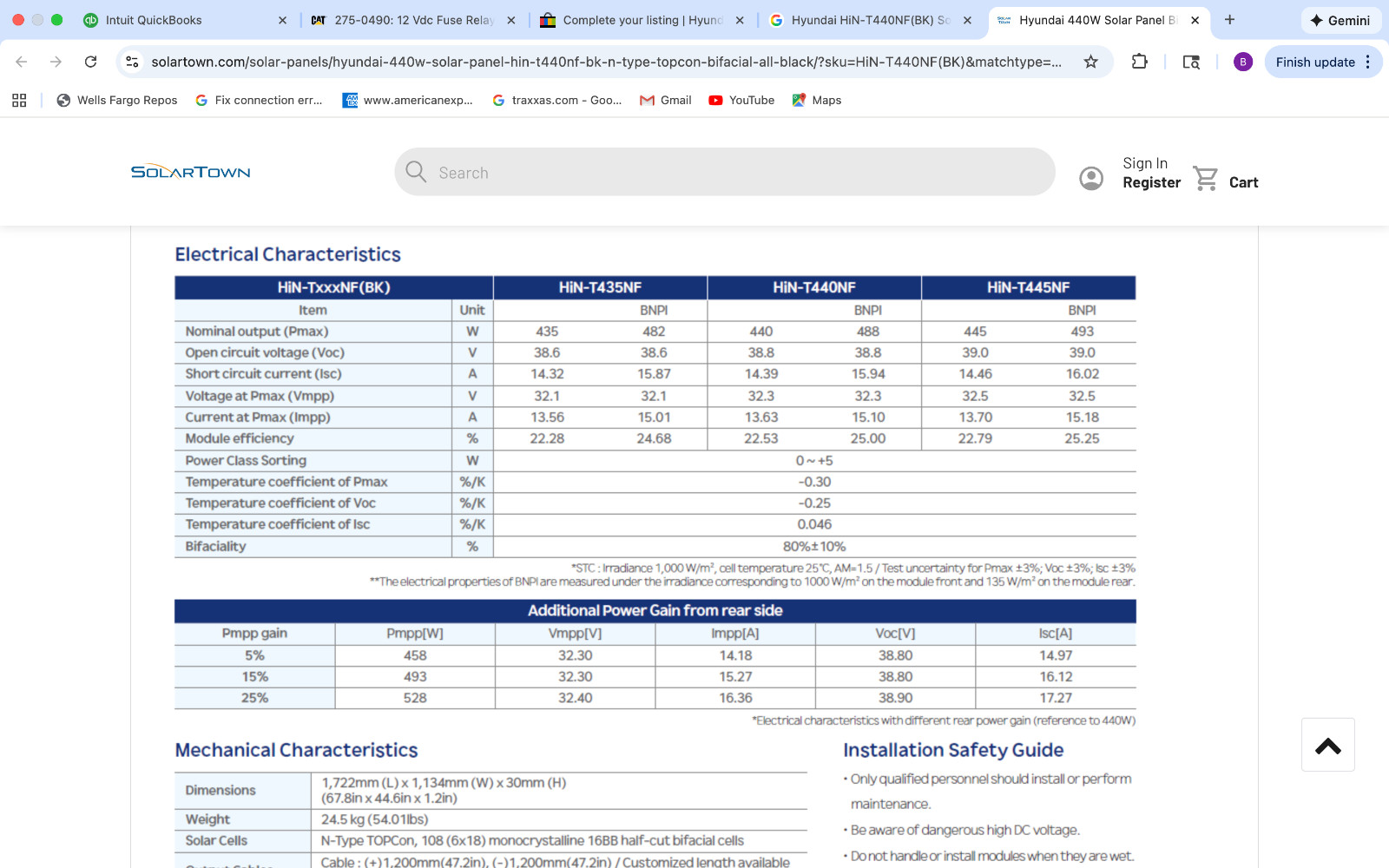Click the scroll-to-top arrow button
The image size is (1389, 868).
tap(1328, 745)
